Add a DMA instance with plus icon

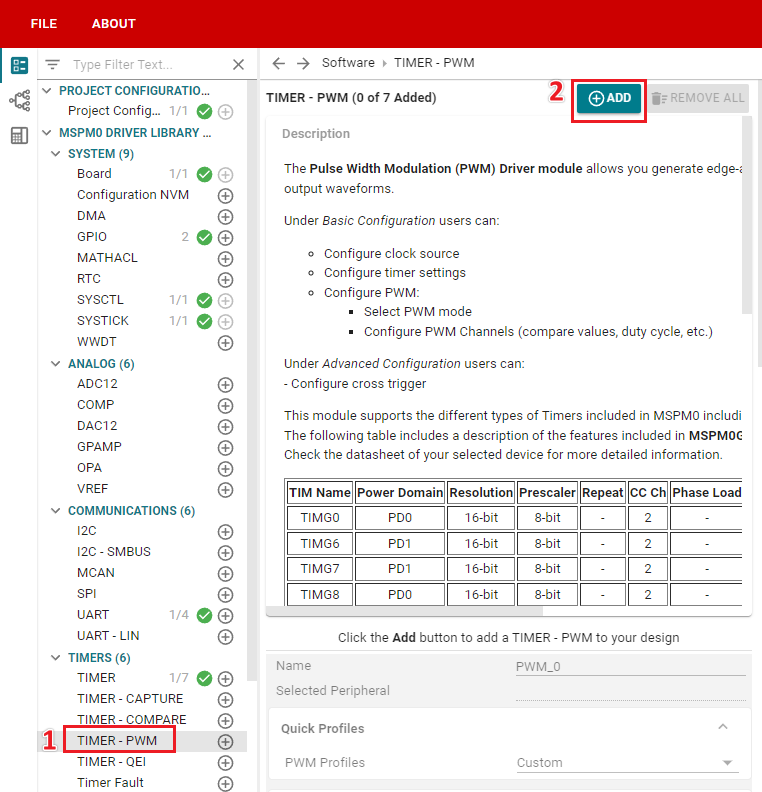(225, 217)
